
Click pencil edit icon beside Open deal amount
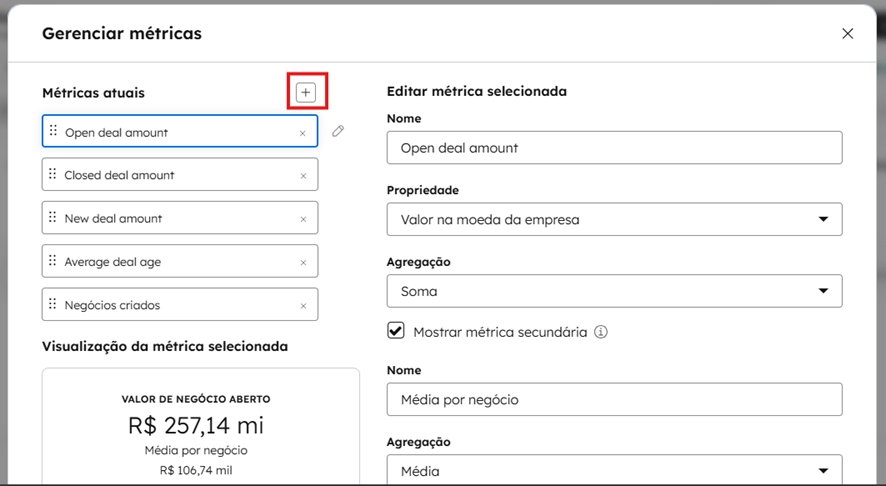[x=338, y=131]
